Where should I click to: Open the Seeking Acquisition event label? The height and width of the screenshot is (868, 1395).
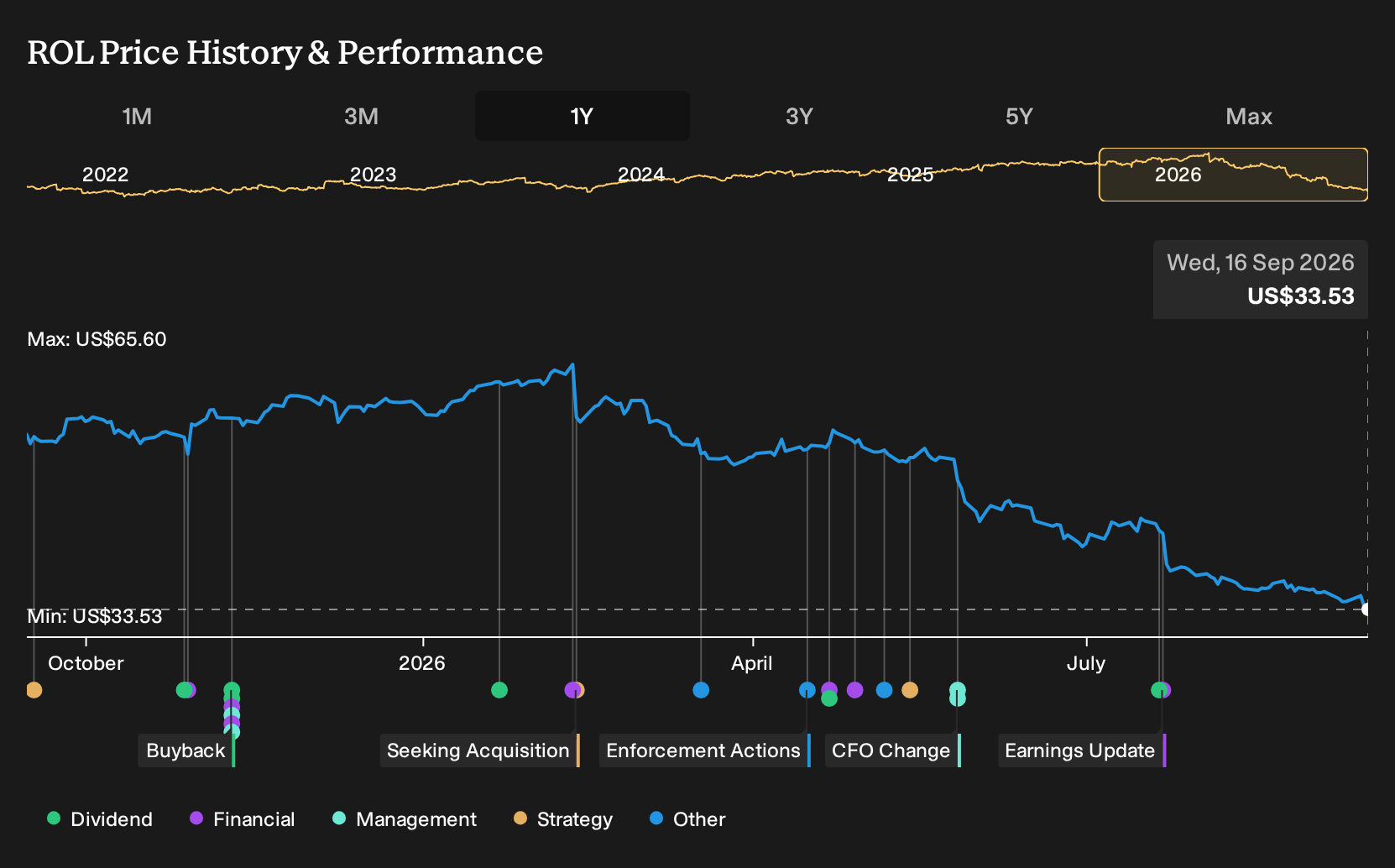[x=479, y=750]
